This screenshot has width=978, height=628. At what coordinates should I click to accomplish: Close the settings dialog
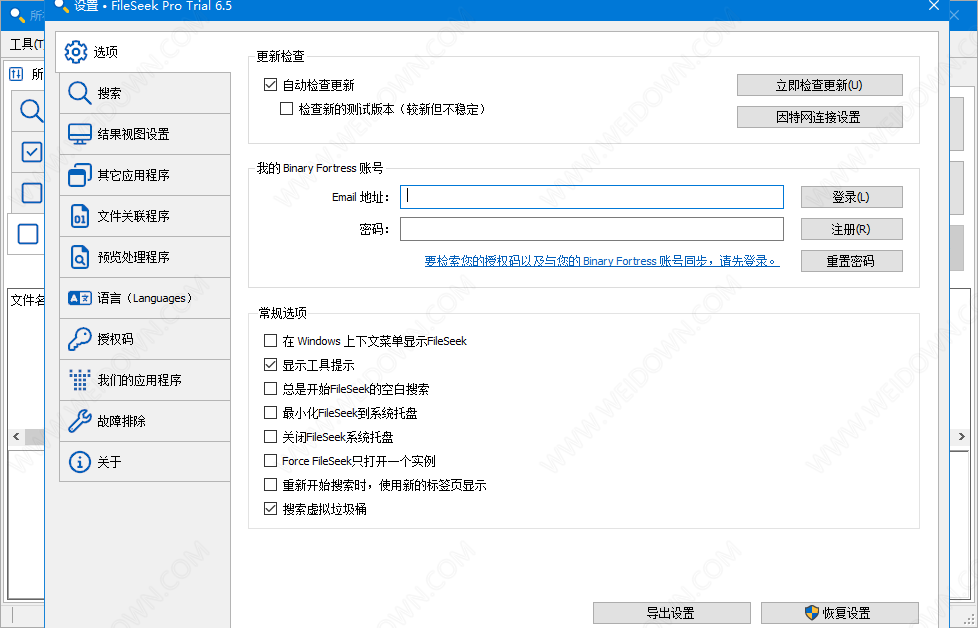(934, 6)
